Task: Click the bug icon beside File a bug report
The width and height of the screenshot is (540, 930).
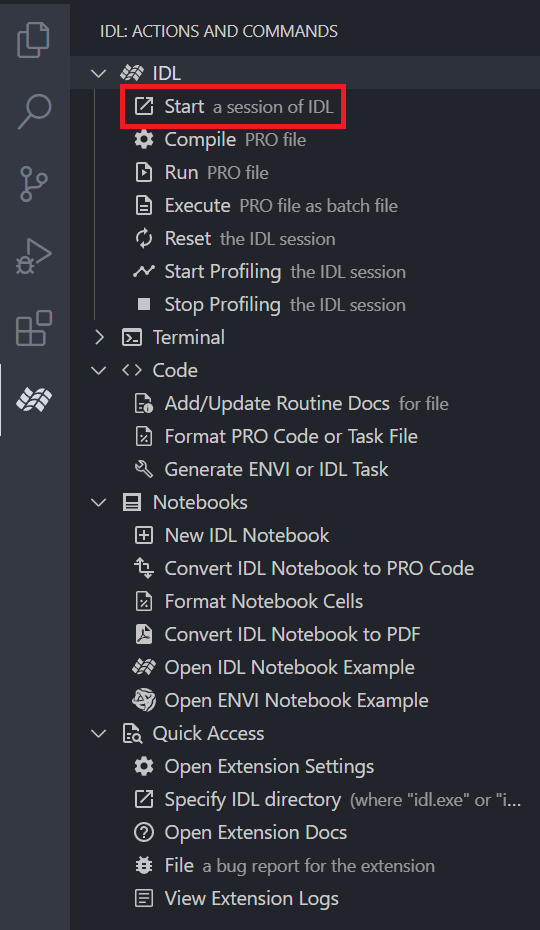Action: click(144, 865)
